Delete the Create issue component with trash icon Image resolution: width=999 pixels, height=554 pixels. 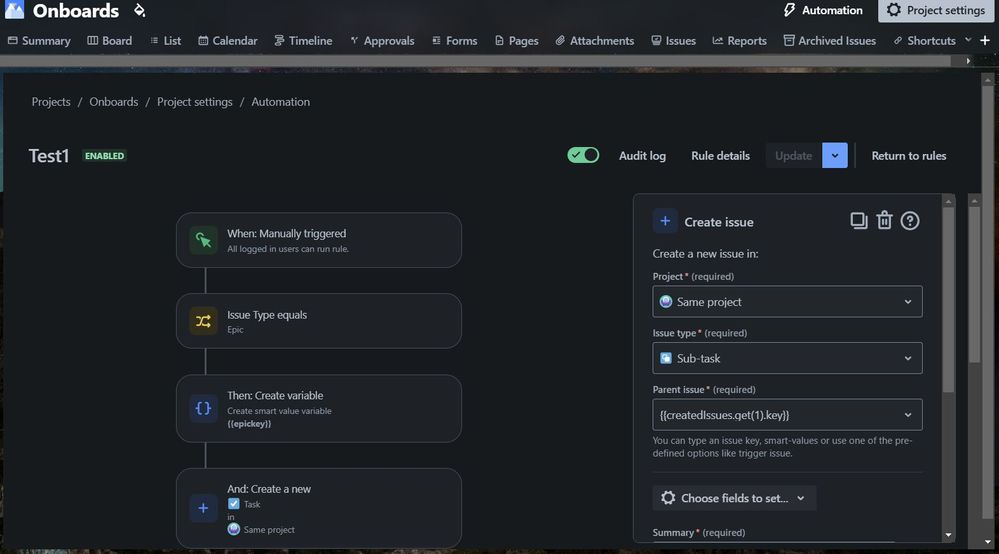click(x=884, y=220)
